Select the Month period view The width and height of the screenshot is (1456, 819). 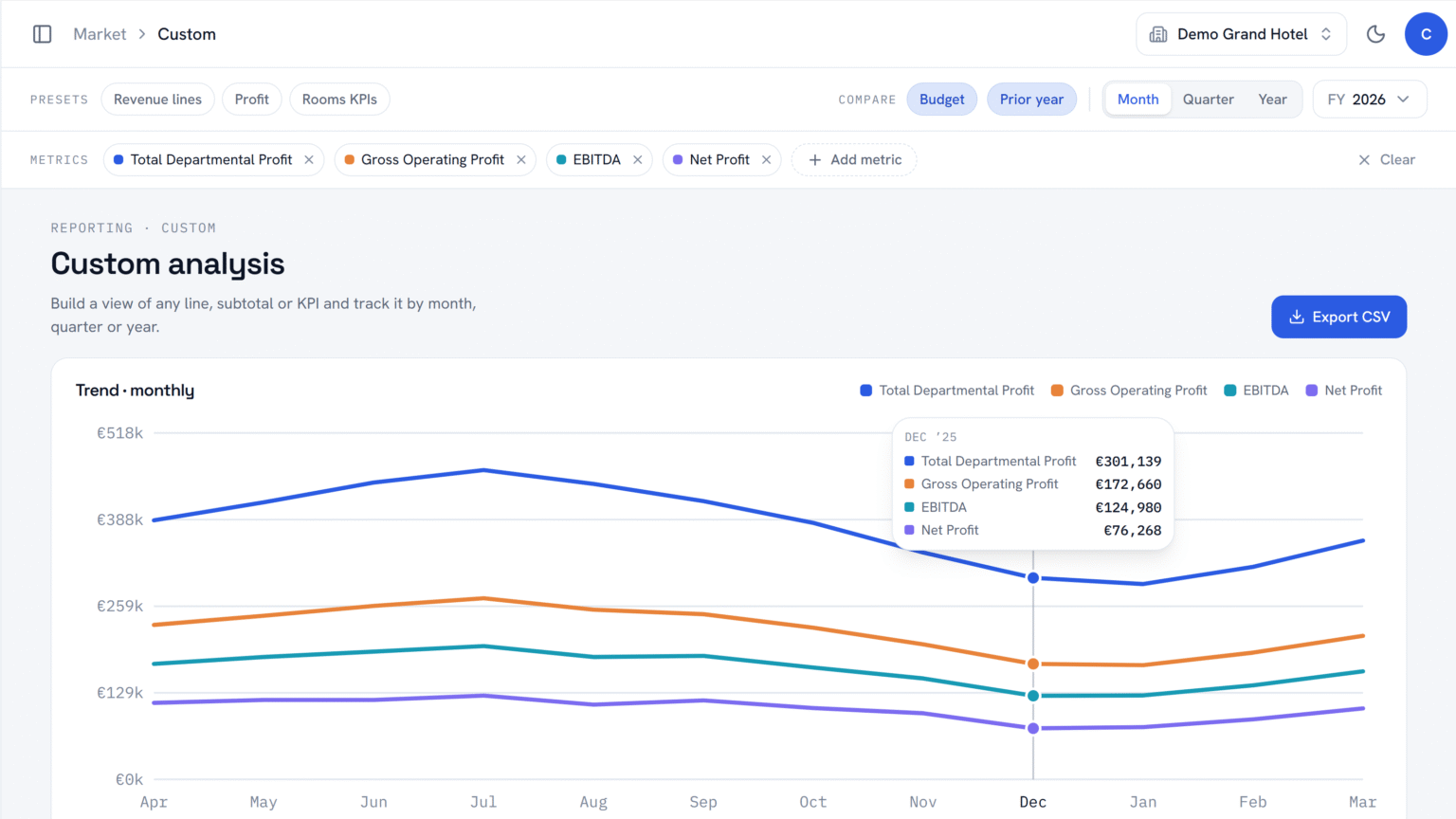coord(1137,99)
